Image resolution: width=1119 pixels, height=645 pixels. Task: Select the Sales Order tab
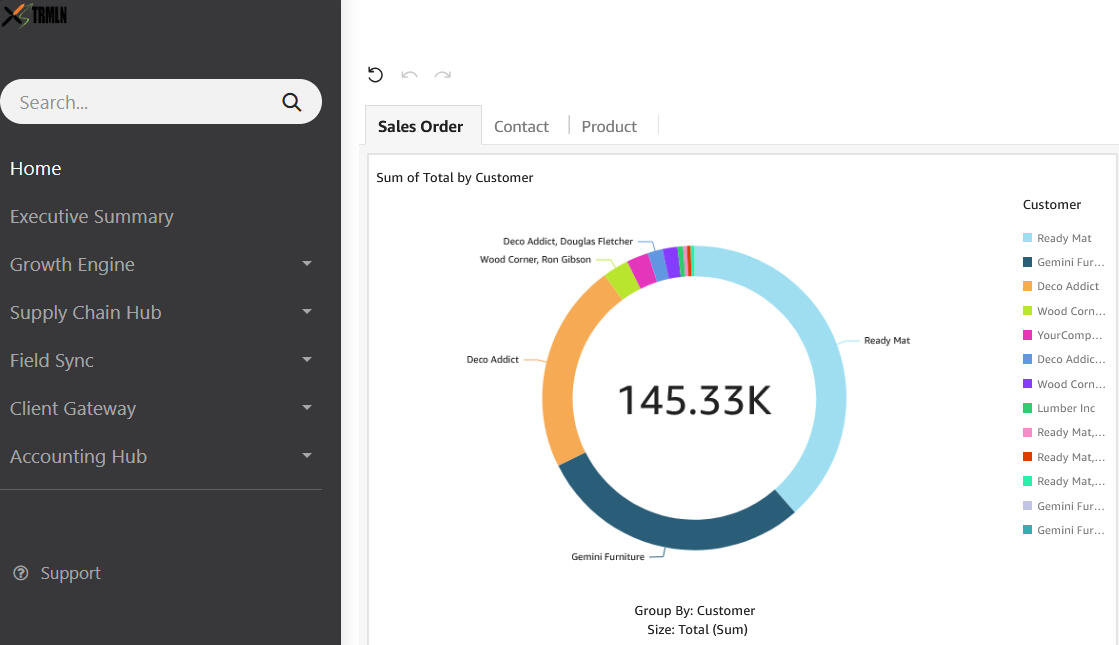pyautogui.click(x=420, y=126)
